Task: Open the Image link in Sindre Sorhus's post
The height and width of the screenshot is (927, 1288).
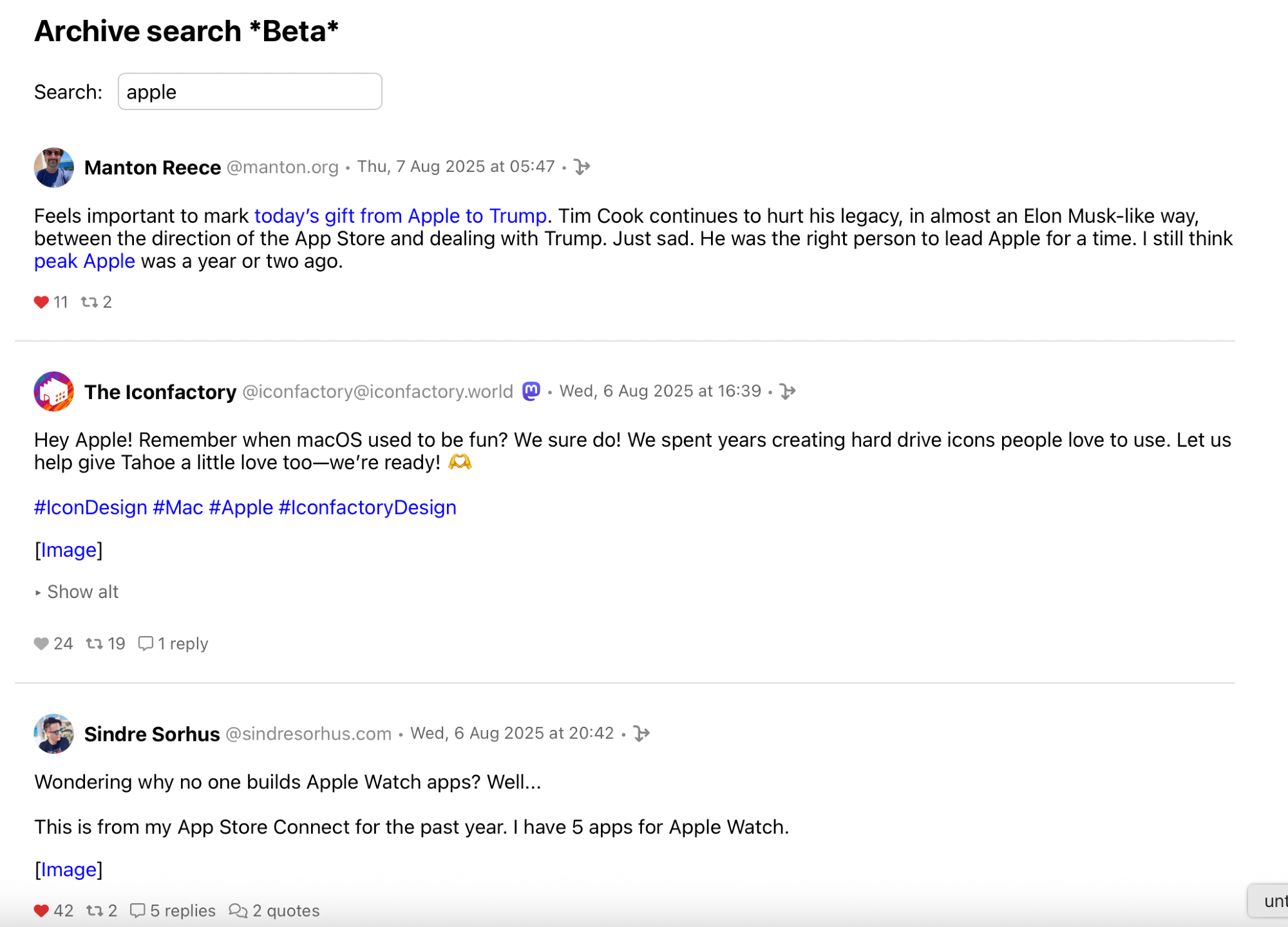Action: [x=68, y=870]
